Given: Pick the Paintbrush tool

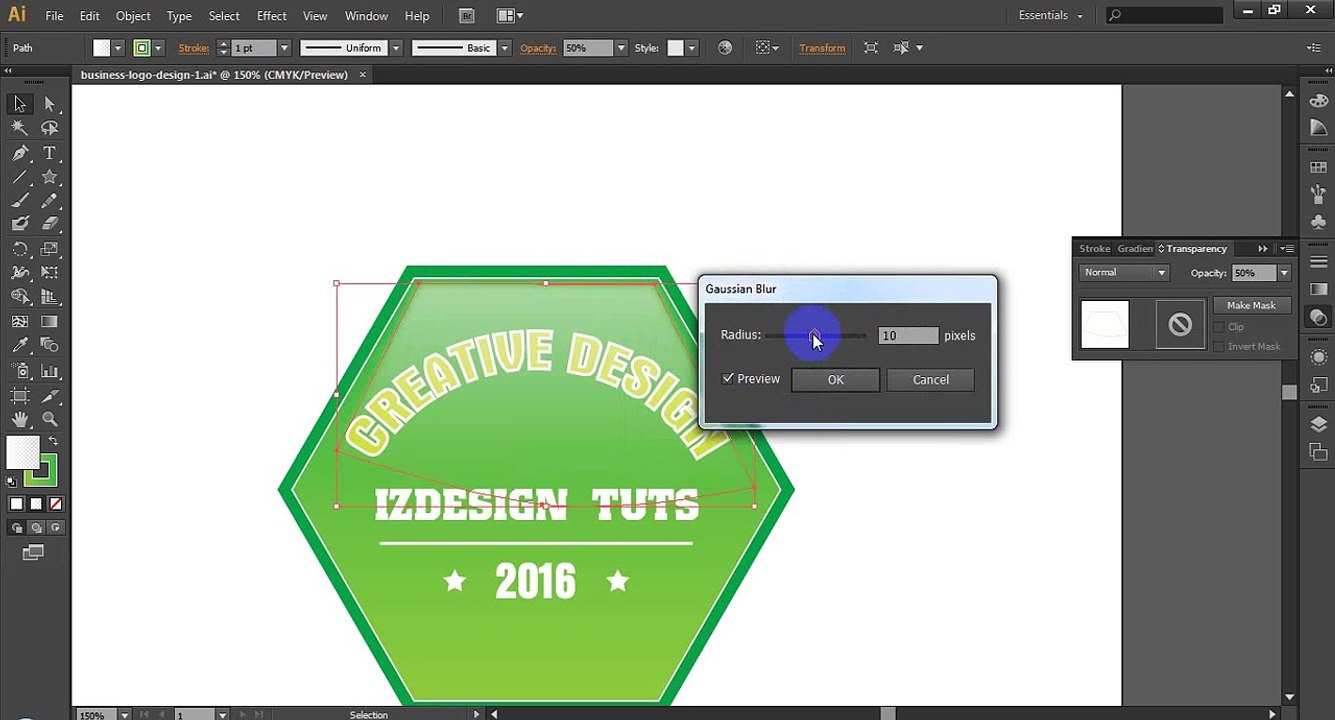Looking at the screenshot, I should [x=20, y=201].
